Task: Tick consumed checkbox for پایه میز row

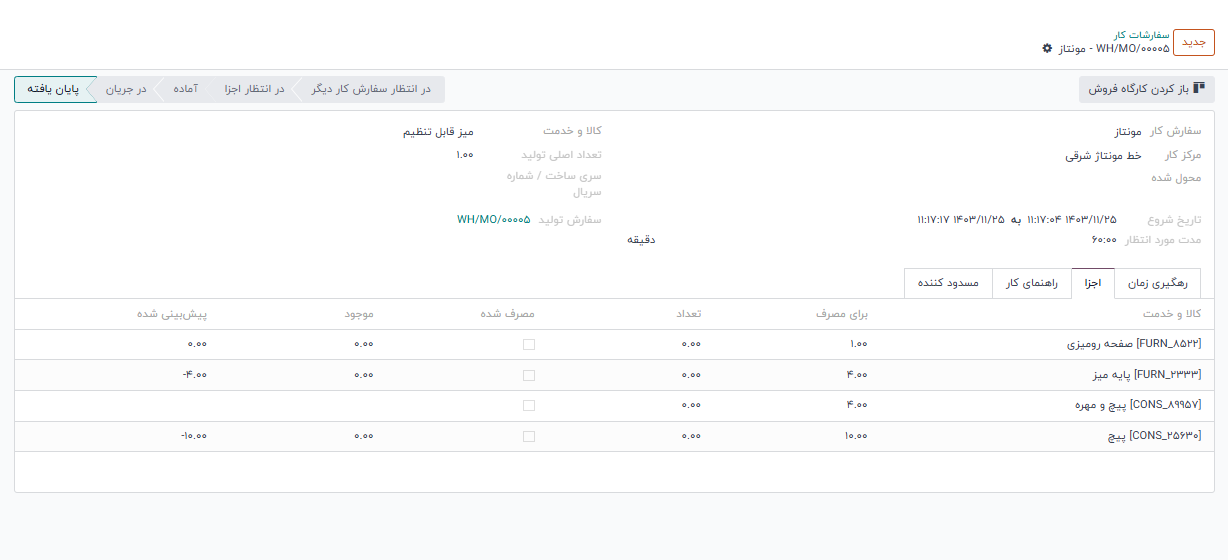Action: click(528, 375)
